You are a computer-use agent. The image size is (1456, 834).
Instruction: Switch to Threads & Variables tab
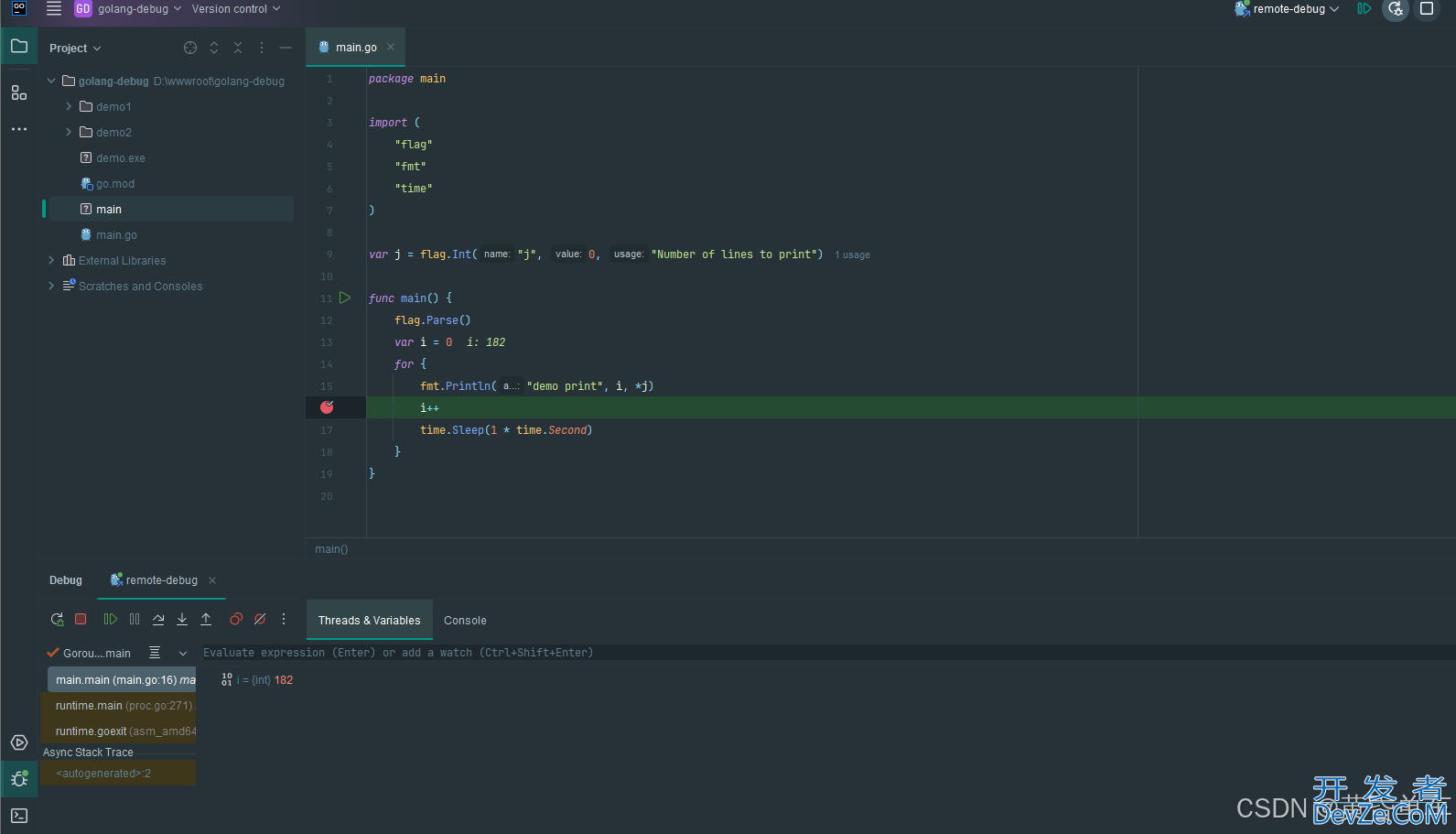click(x=370, y=621)
